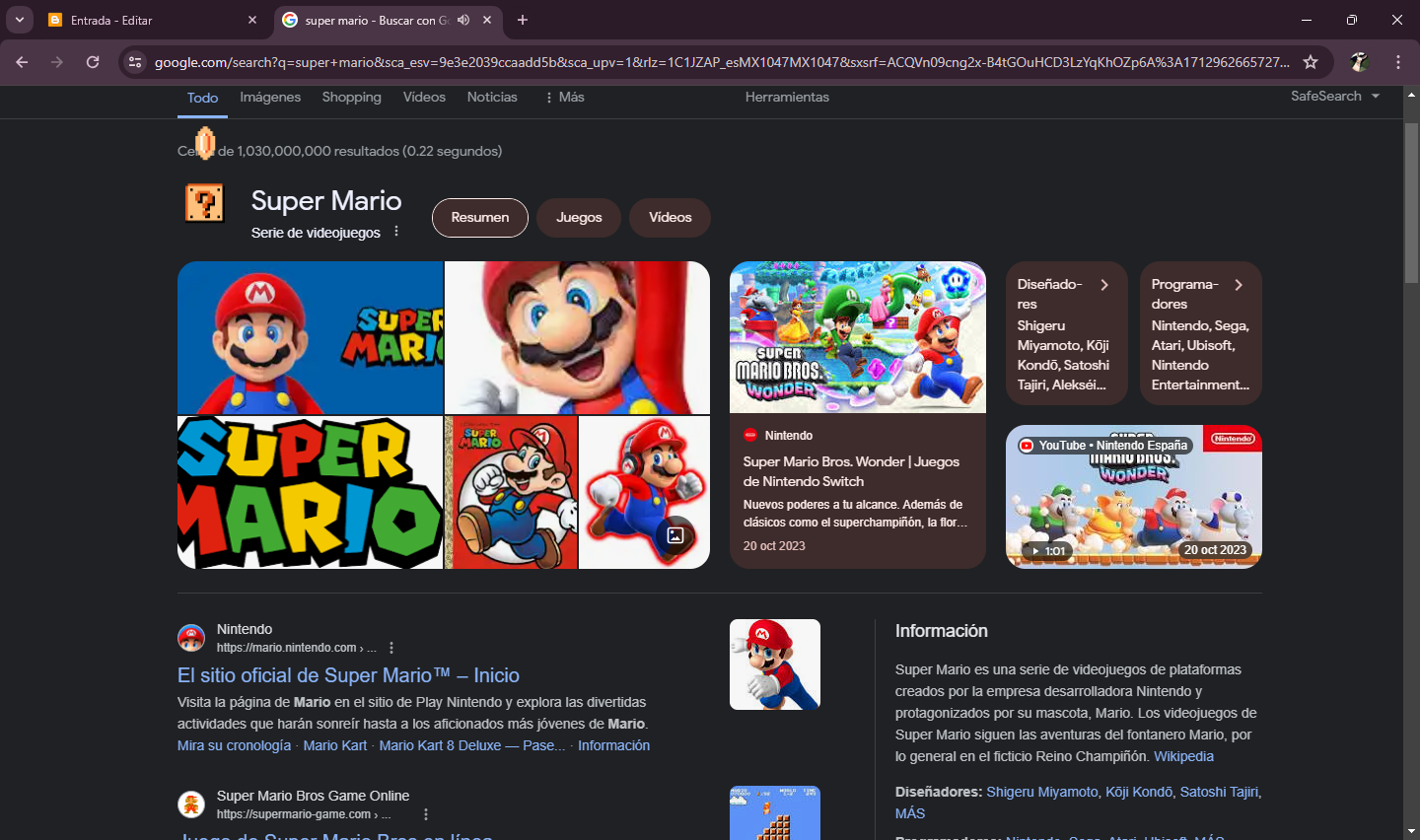Screen dimensions: 1420x840
Task: Open Super Mario Bros. Wonder Nintendo card
Action: (x=858, y=415)
